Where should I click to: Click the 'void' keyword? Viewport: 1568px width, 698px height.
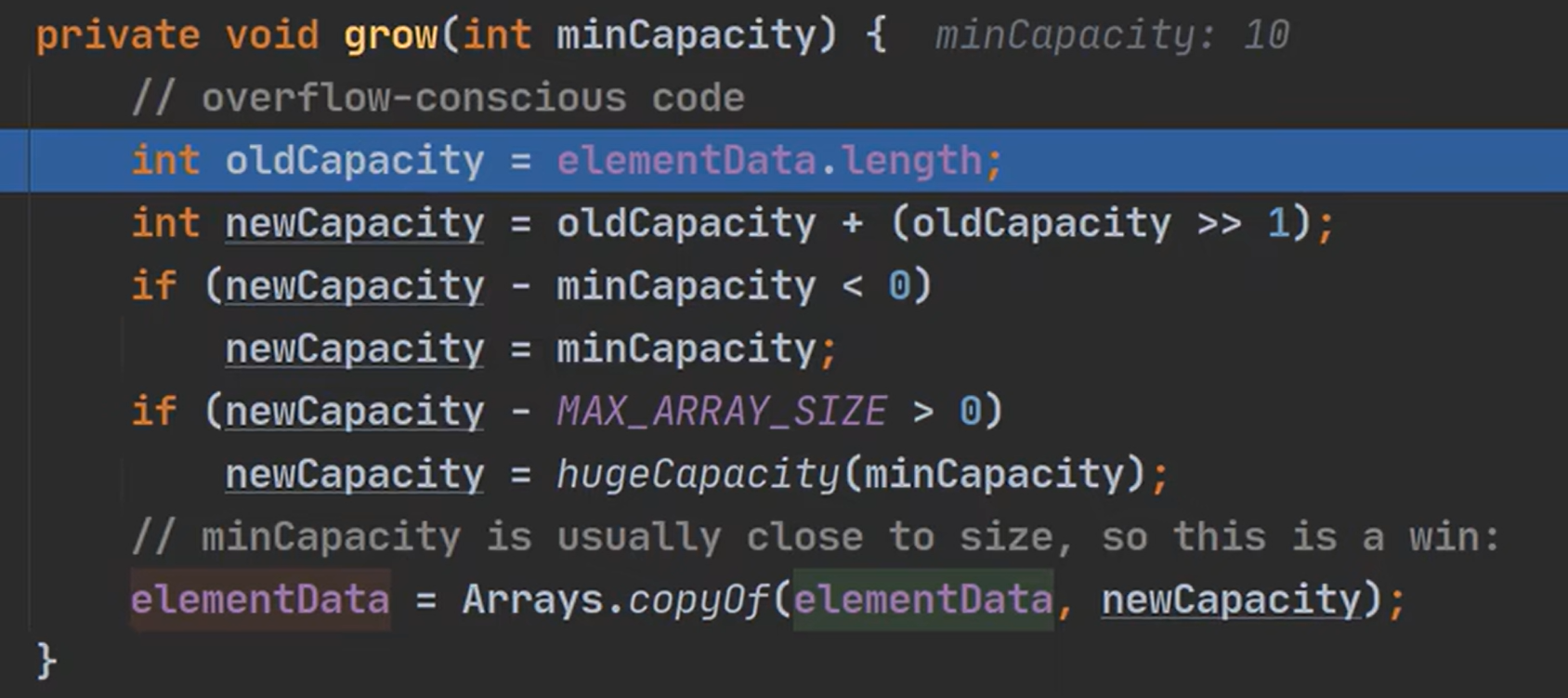(272, 36)
